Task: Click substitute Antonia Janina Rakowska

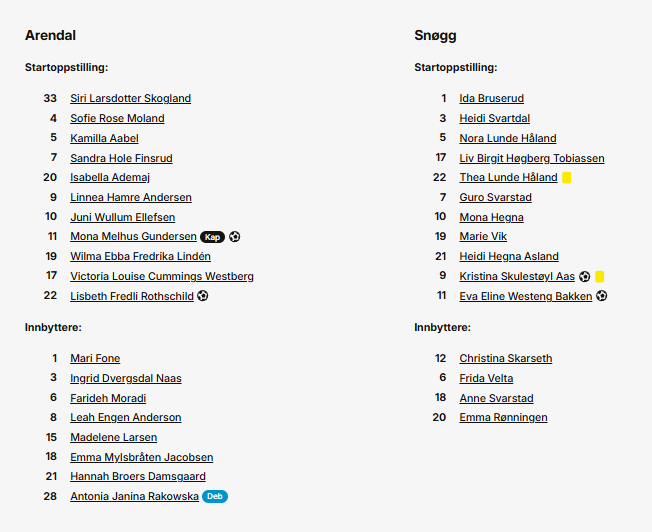Action: pyautogui.click(x=134, y=496)
